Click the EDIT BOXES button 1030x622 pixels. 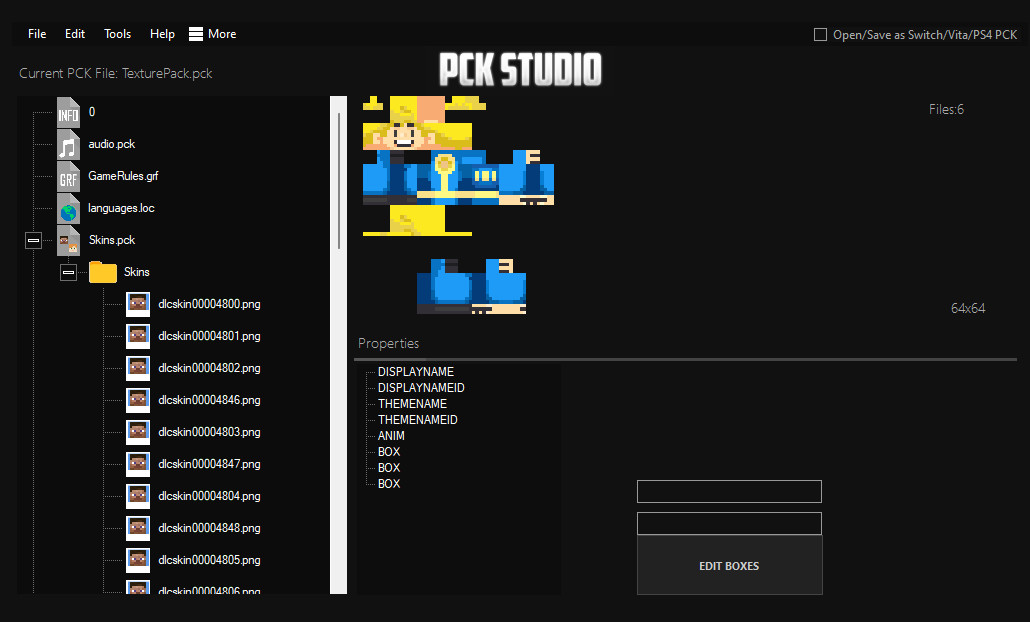(729, 565)
